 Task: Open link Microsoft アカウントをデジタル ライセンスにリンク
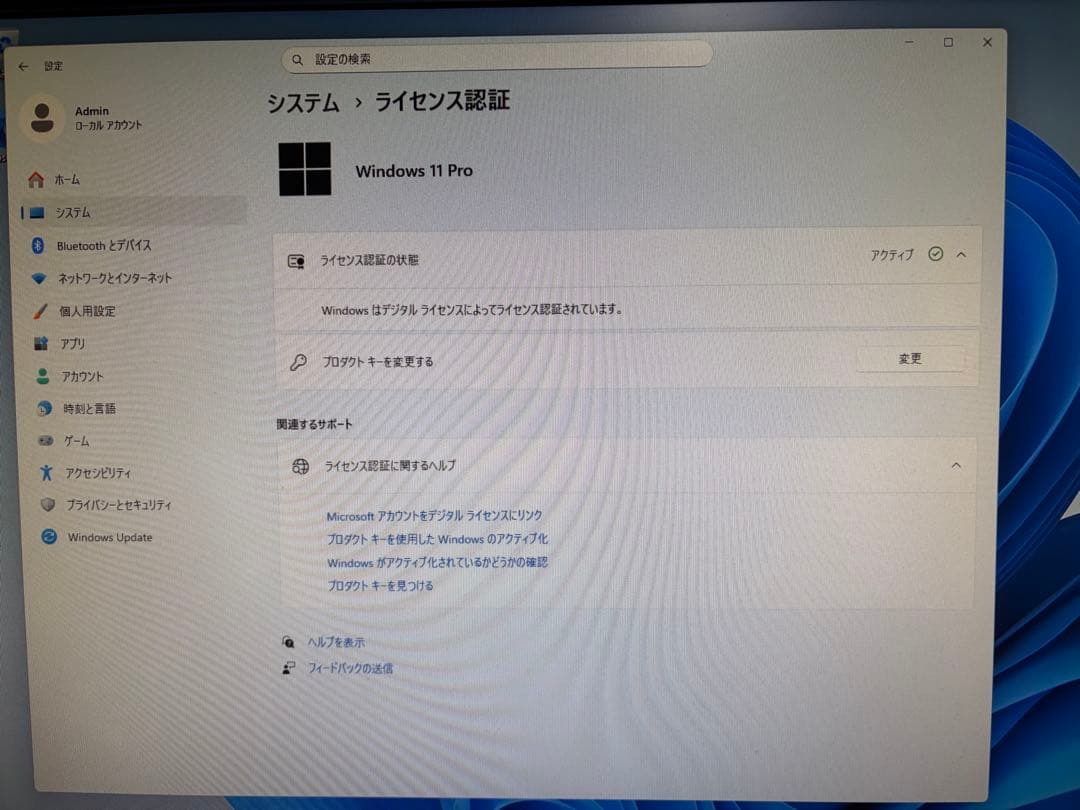pyautogui.click(x=434, y=515)
